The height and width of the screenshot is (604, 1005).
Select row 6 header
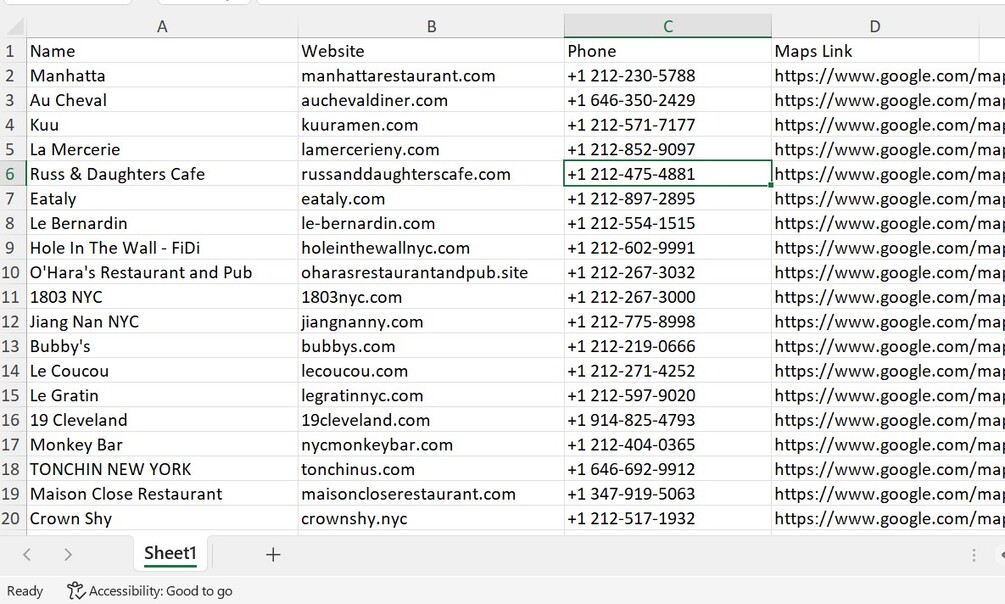13,174
